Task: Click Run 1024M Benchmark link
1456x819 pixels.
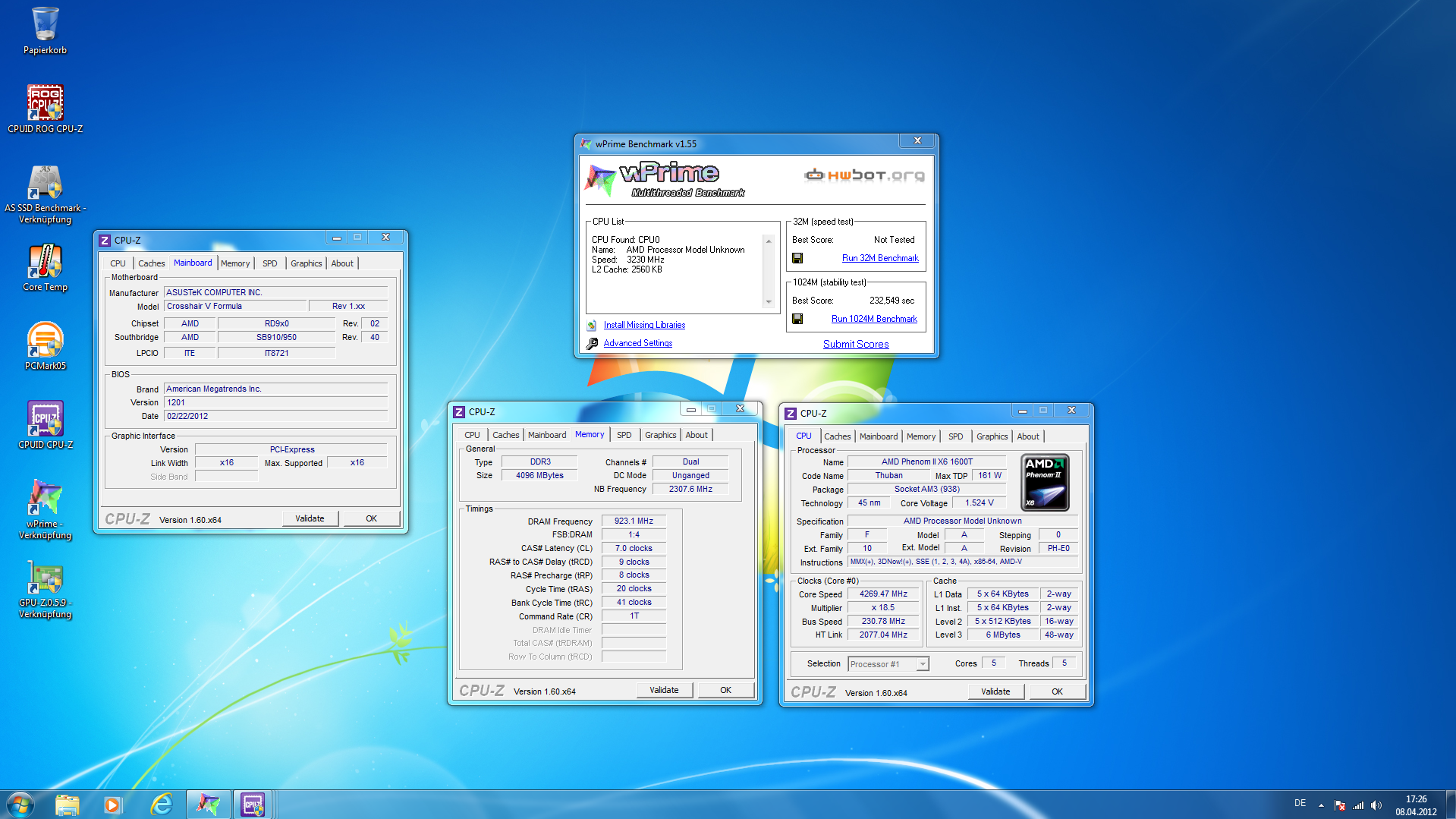Action: pyautogui.click(x=874, y=319)
